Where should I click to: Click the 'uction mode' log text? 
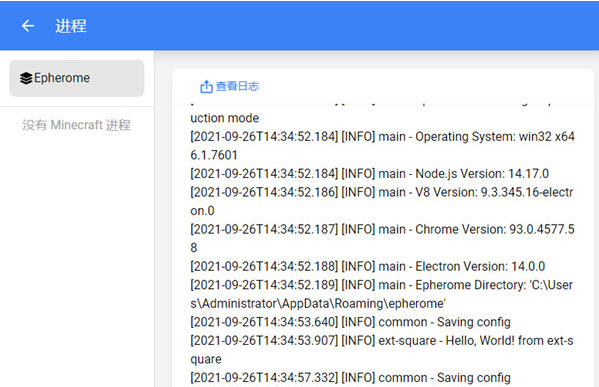[225, 118]
